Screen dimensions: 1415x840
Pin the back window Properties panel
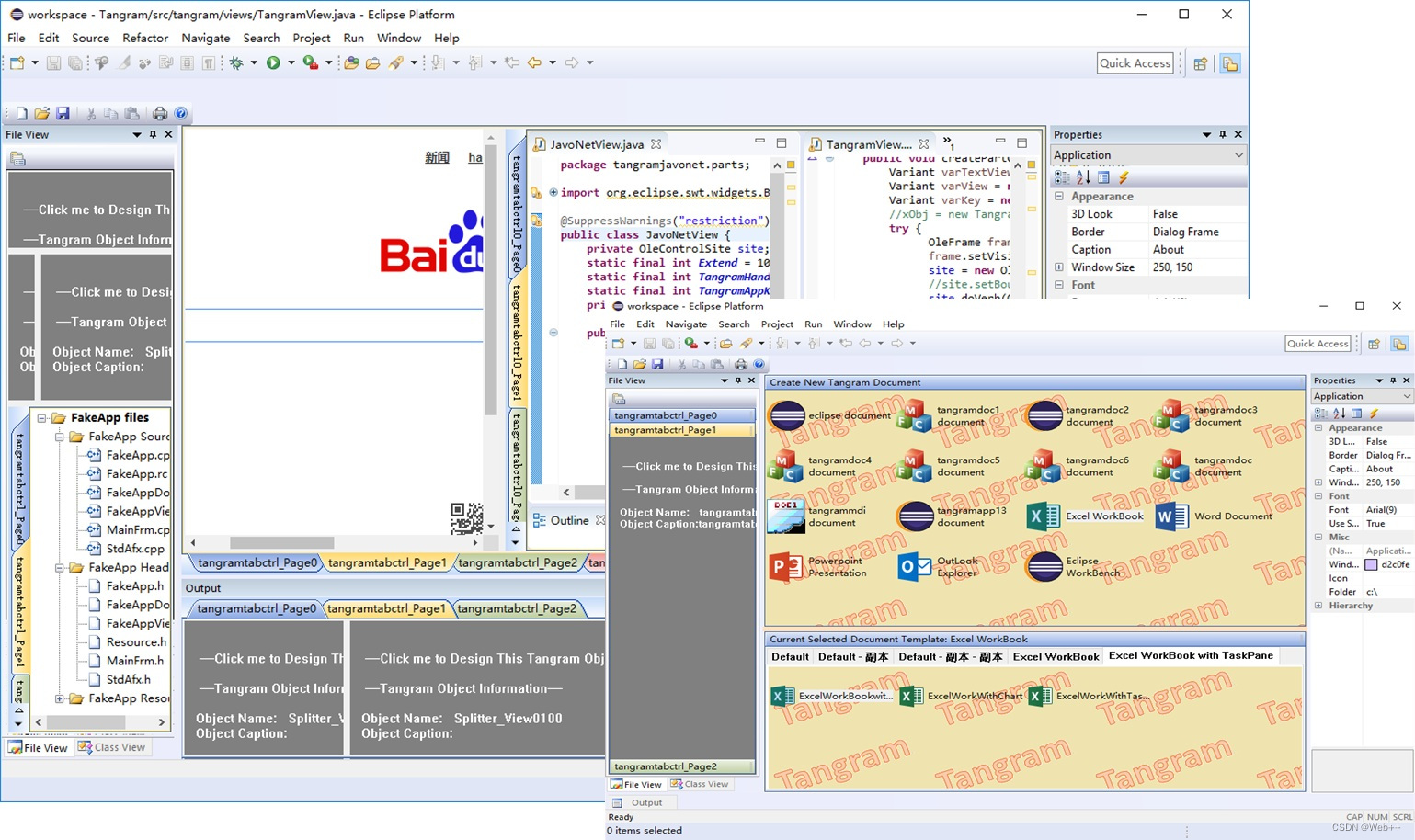[x=1223, y=134]
